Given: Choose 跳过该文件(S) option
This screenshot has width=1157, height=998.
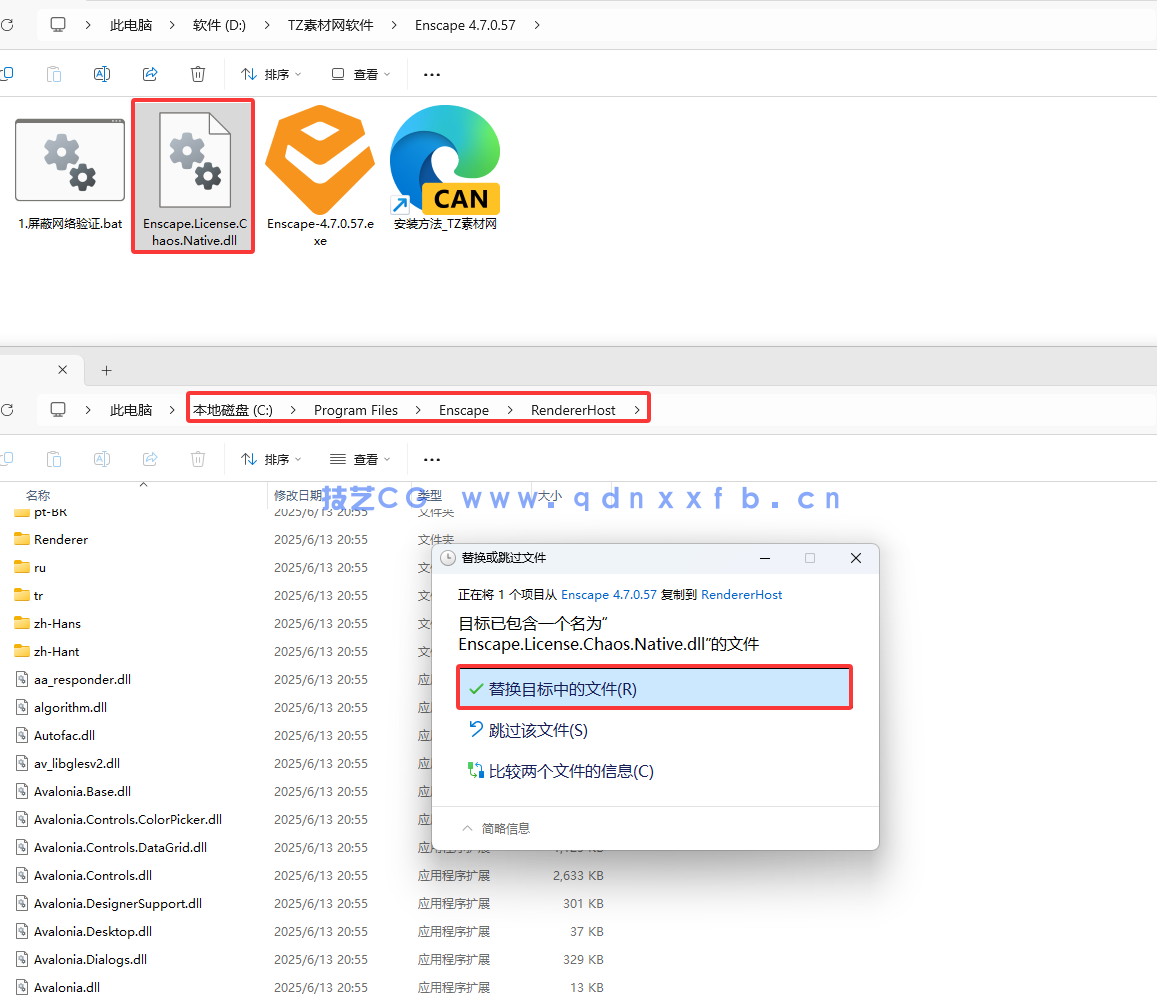Looking at the screenshot, I should (538, 730).
